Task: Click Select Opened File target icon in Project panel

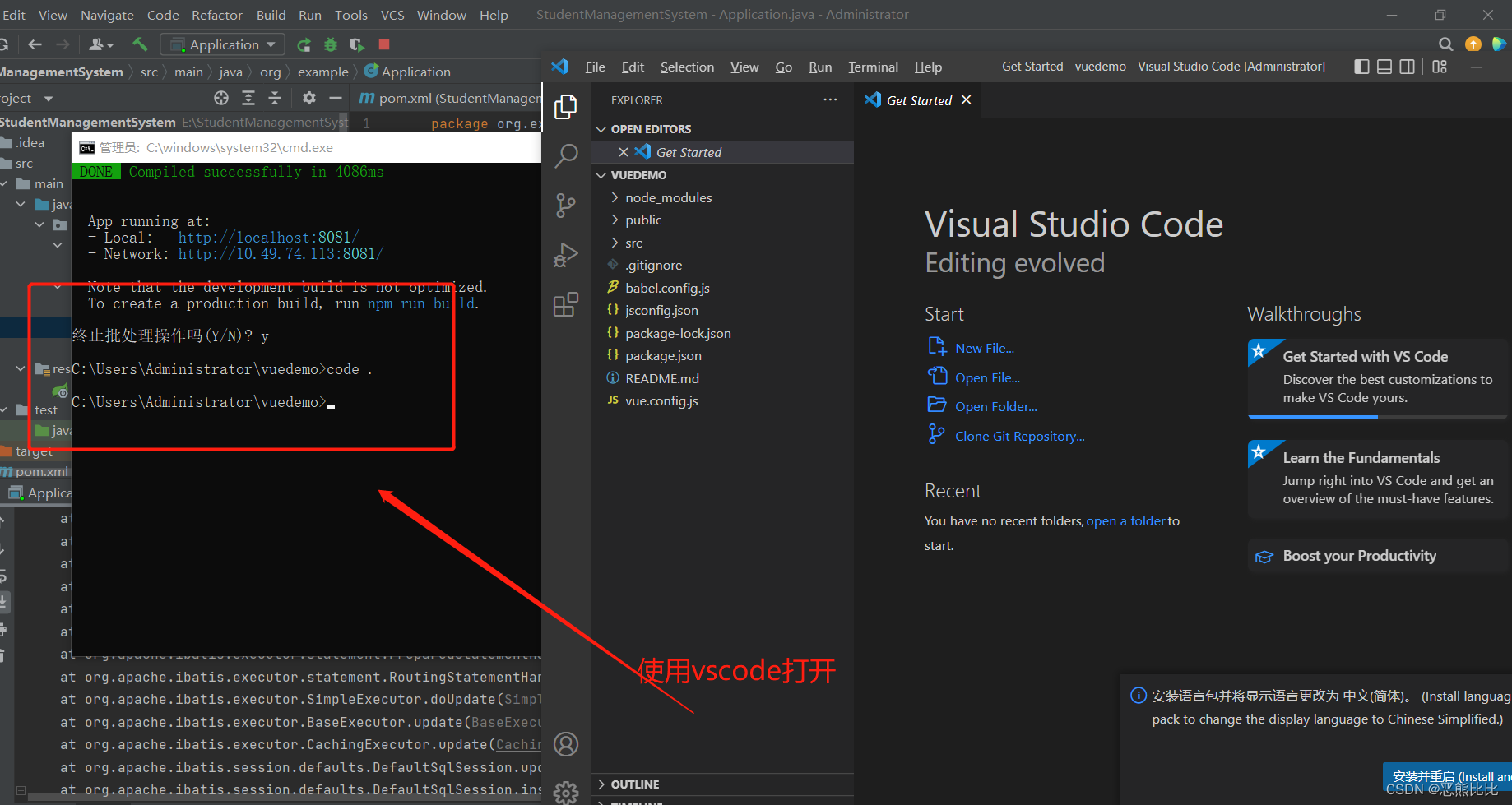Action: [x=221, y=98]
